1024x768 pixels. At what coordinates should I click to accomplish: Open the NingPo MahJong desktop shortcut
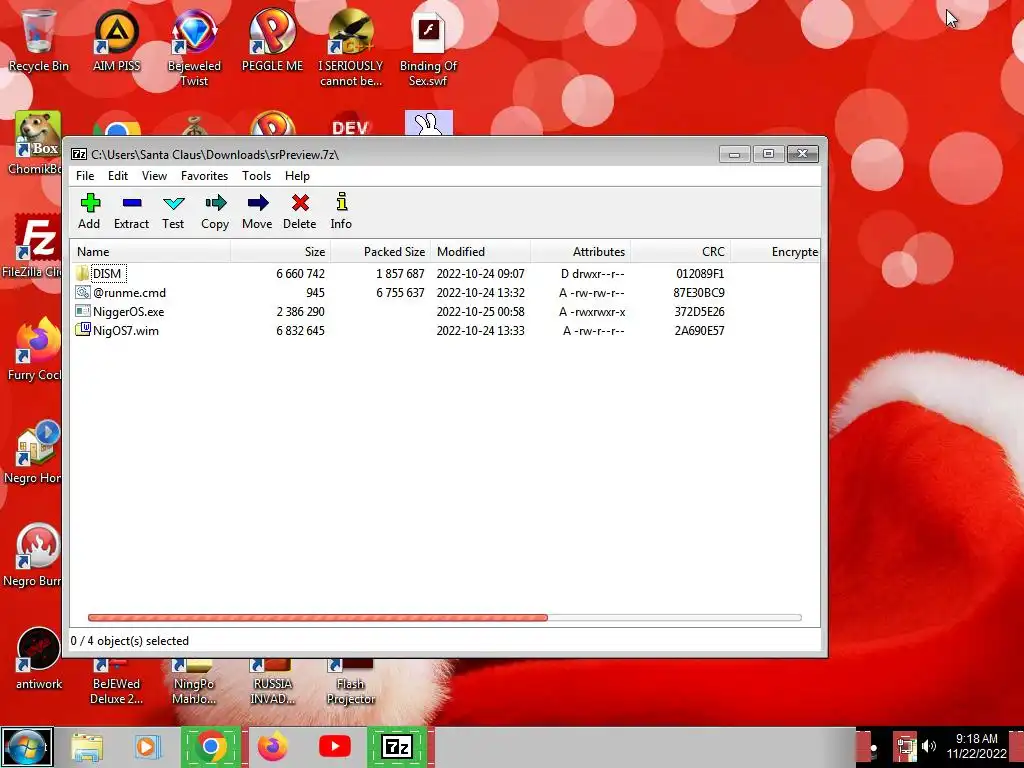[194, 682]
